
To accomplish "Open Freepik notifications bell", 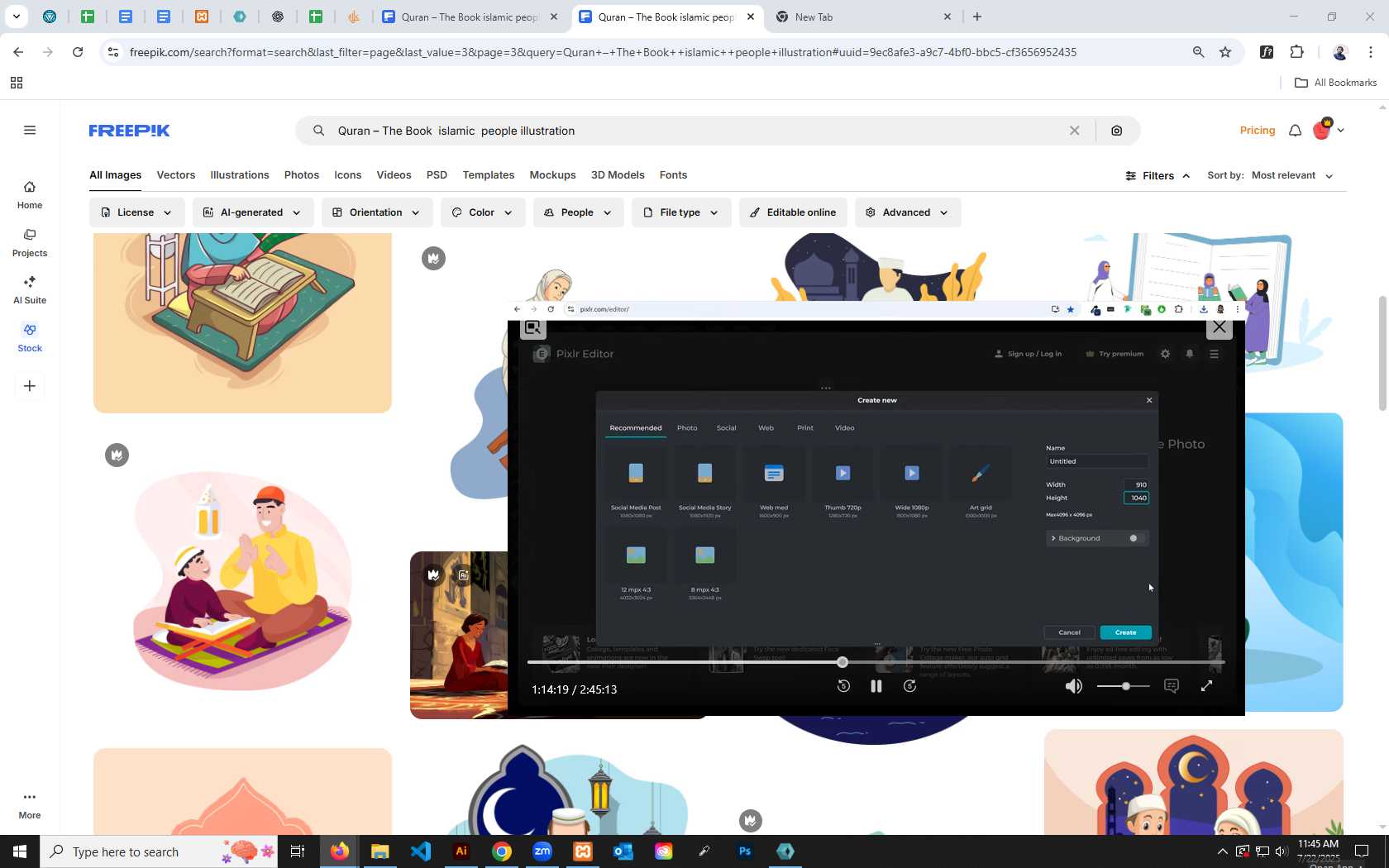I will click(x=1295, y=131).
